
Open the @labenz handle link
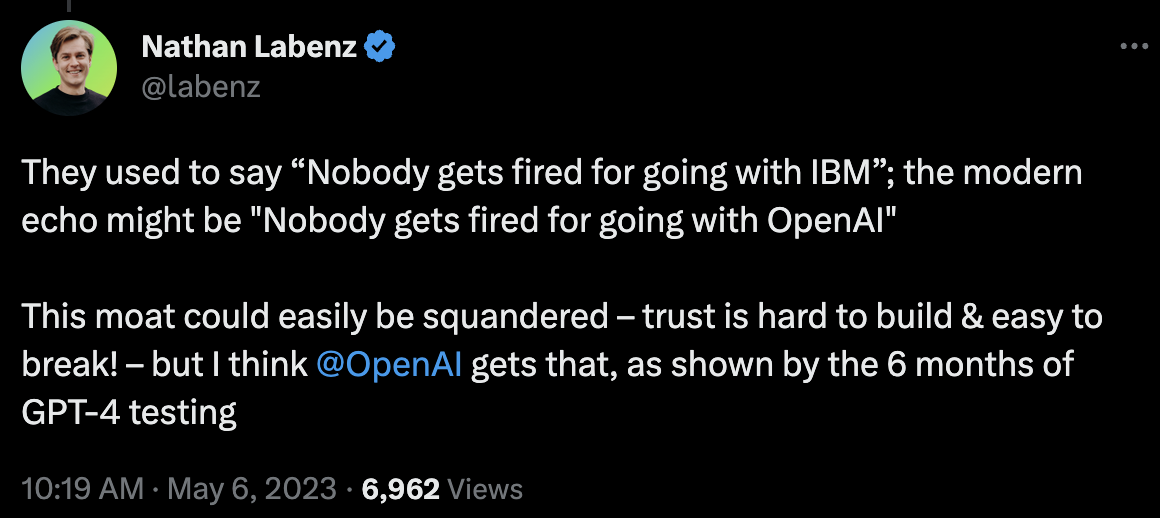click(x=200, y=87)
